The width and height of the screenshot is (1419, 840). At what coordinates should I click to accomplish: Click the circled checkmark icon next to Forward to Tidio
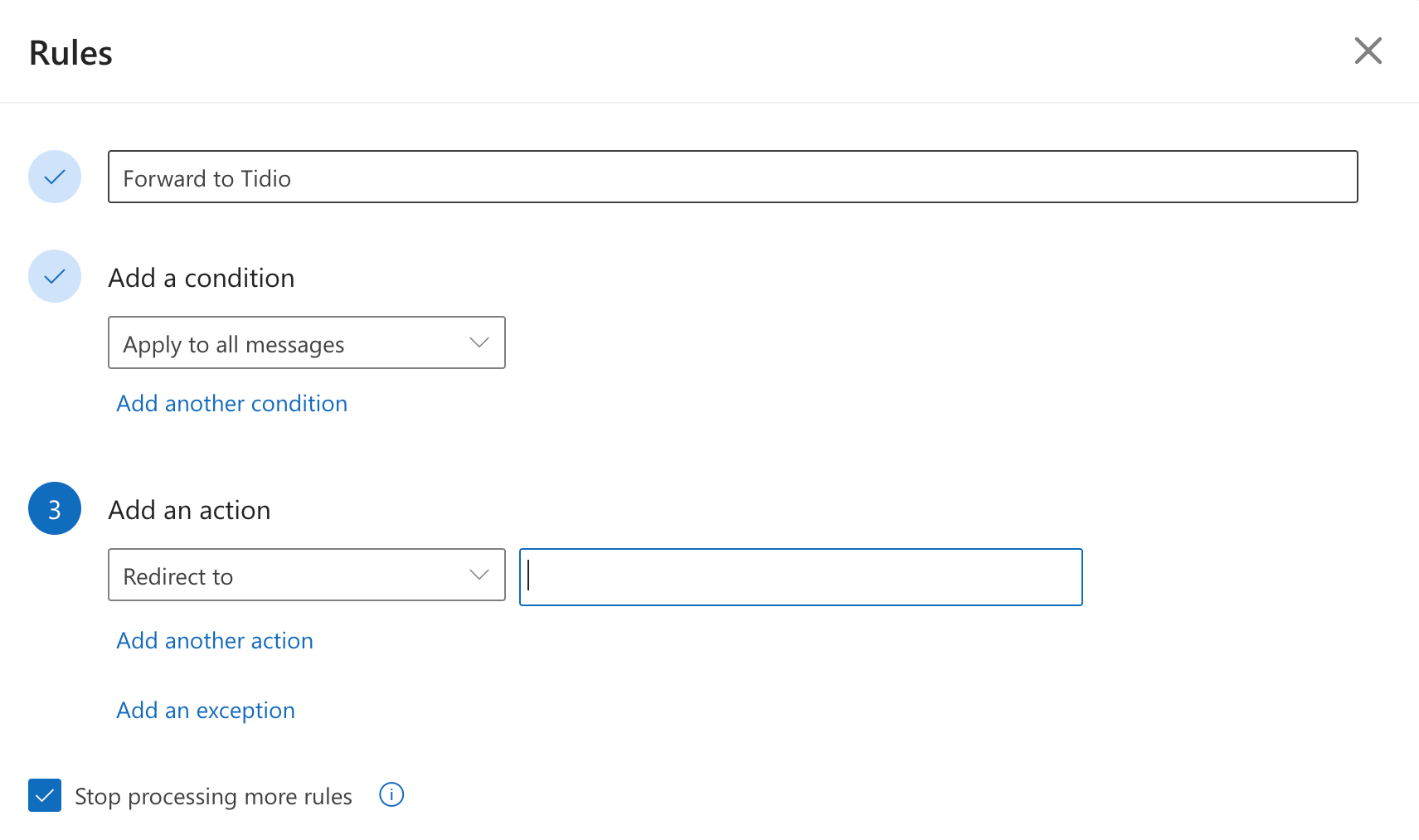[54, 177]
